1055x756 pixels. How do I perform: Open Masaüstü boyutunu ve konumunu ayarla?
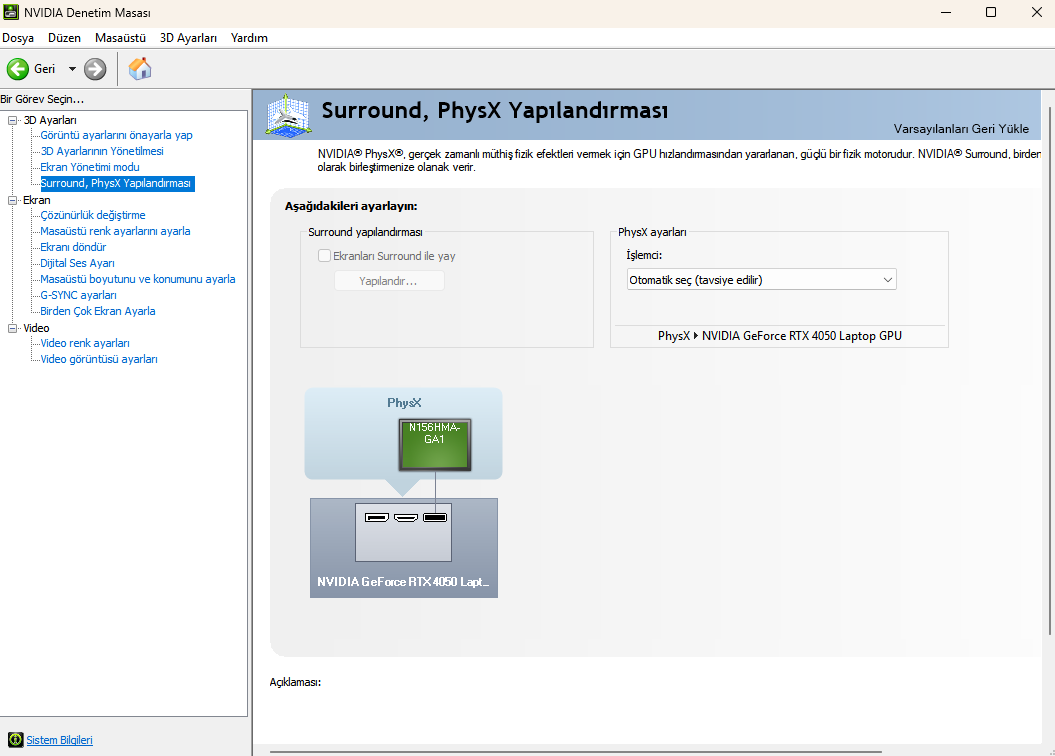(138, 279)
